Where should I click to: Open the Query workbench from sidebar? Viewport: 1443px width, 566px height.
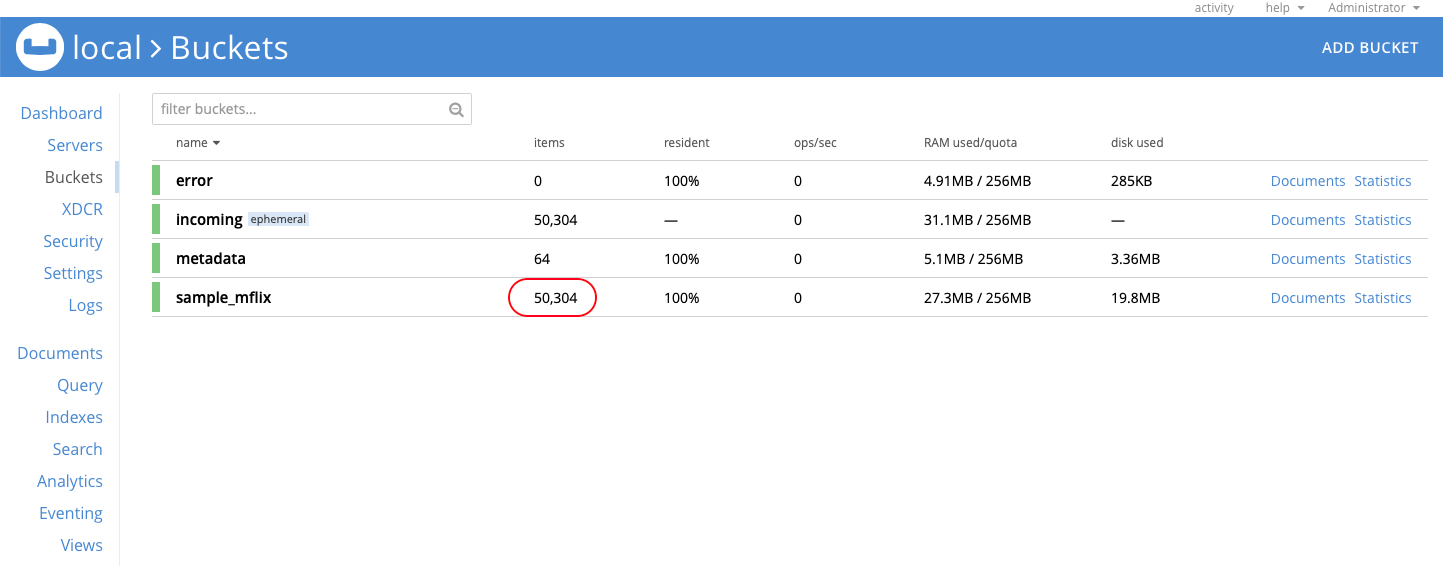[x=80, y=385]
